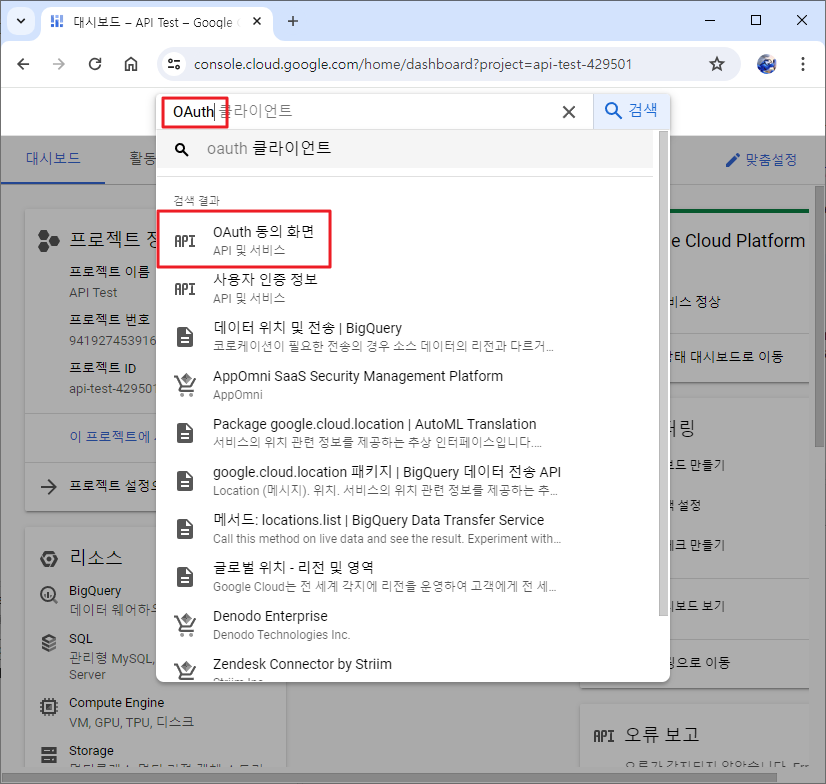Open 메서드: locations.list BigQuery result
The width and height of the screenshot is (826, 784).
coord(405,528)
